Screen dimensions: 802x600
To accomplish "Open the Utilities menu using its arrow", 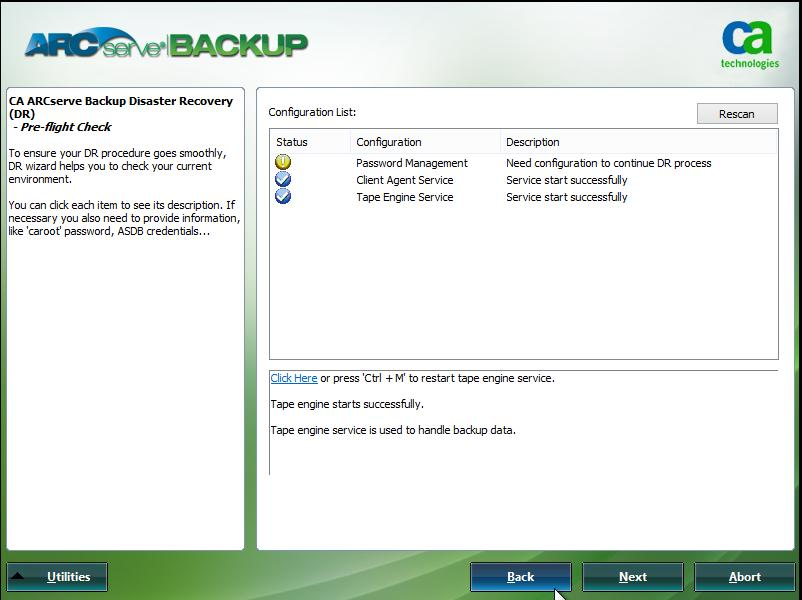I will 17,576.
